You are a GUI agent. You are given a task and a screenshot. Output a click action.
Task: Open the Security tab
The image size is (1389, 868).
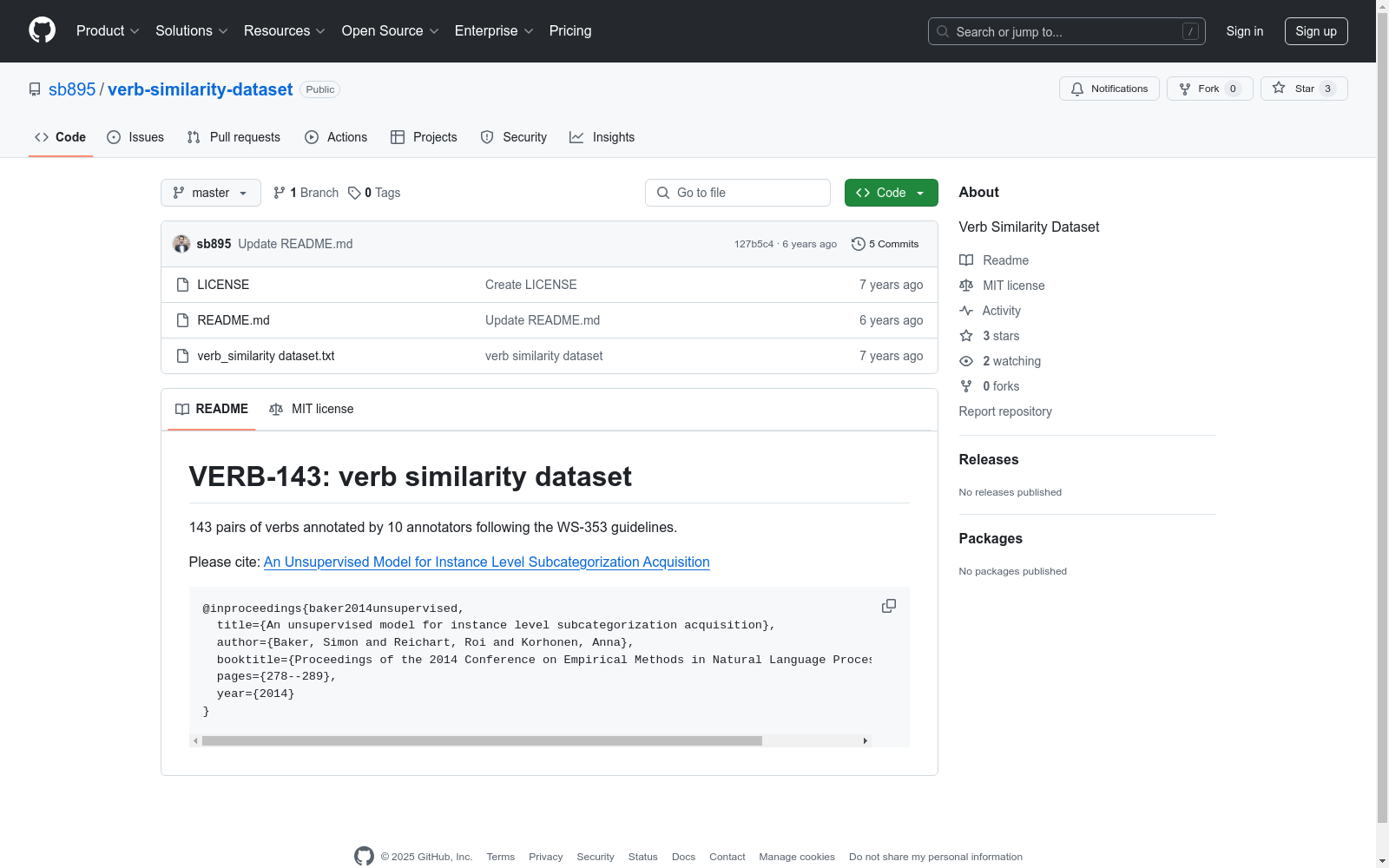tap(514, 137)
